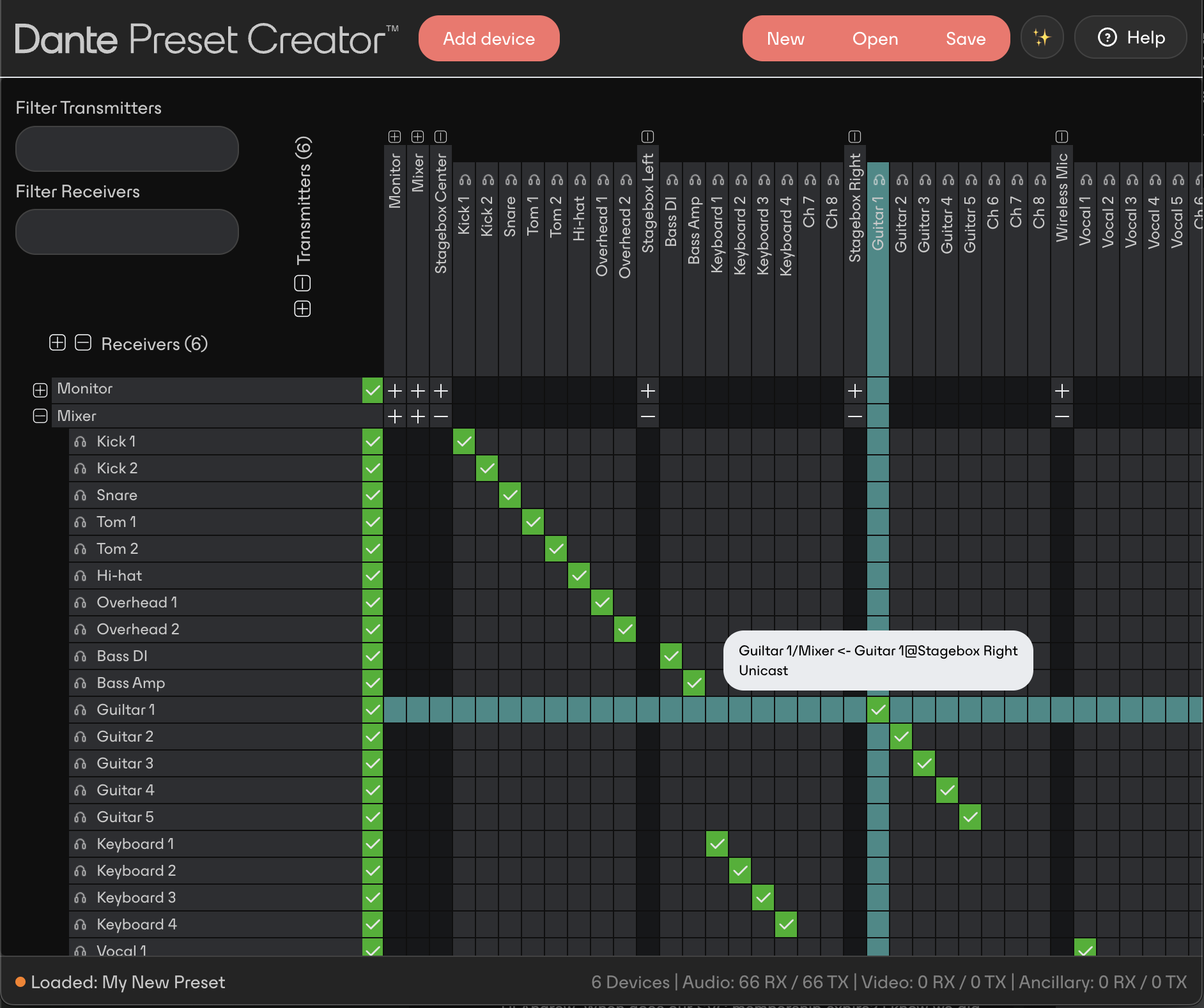Open the Help menu

pos(1131,38)
